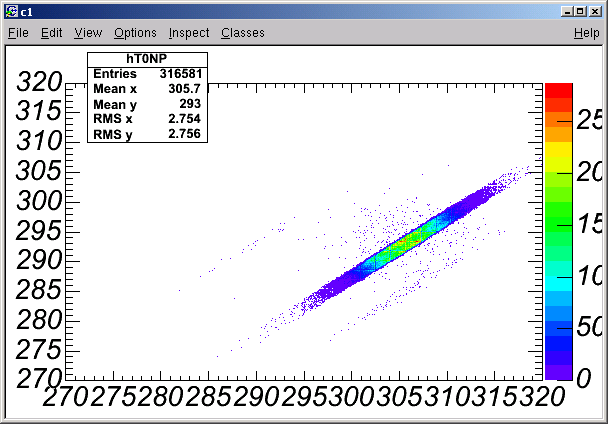
Task: Click the Mean x 305.7 row
Action: coord(147,89)
